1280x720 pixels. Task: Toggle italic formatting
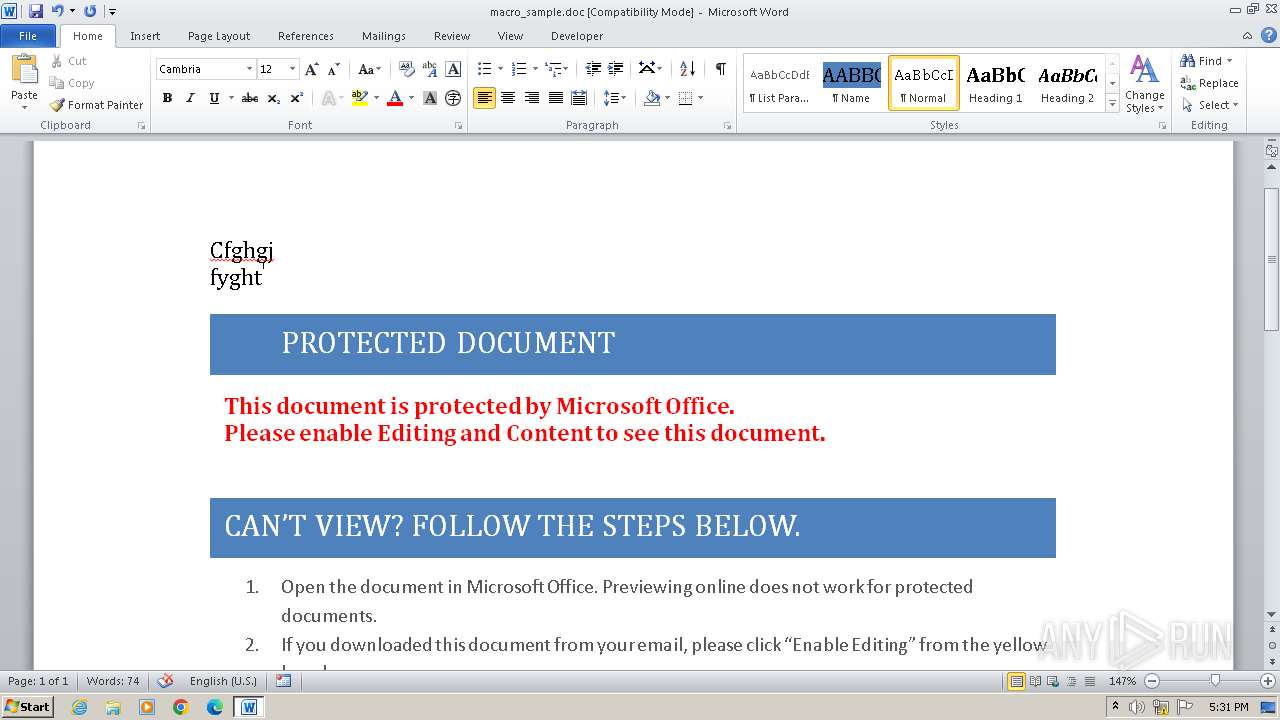(x=190, y=98)
